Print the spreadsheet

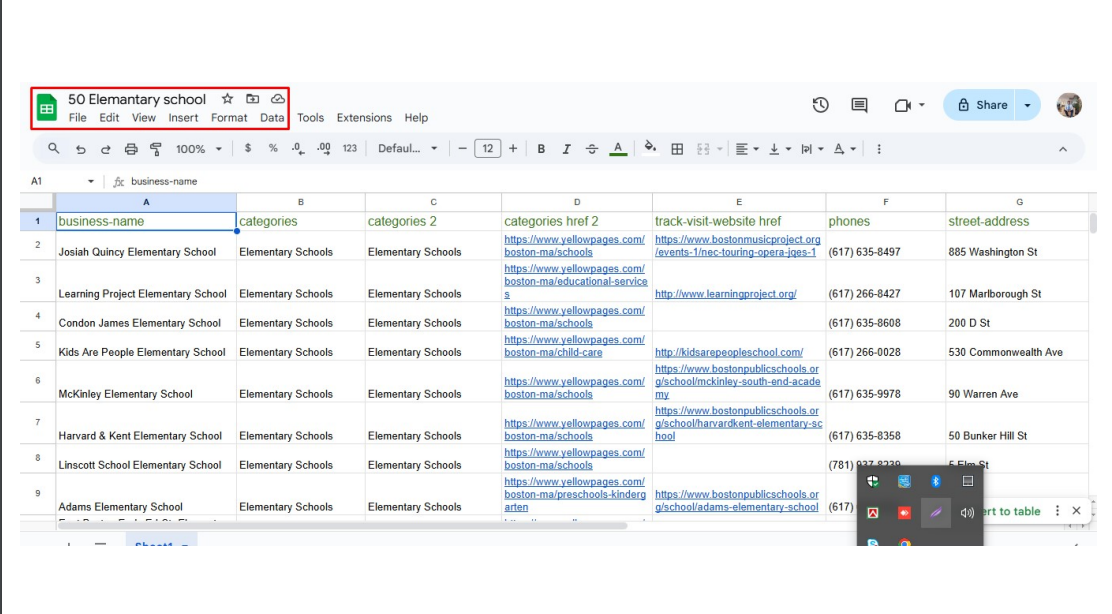tap(130, 149)
